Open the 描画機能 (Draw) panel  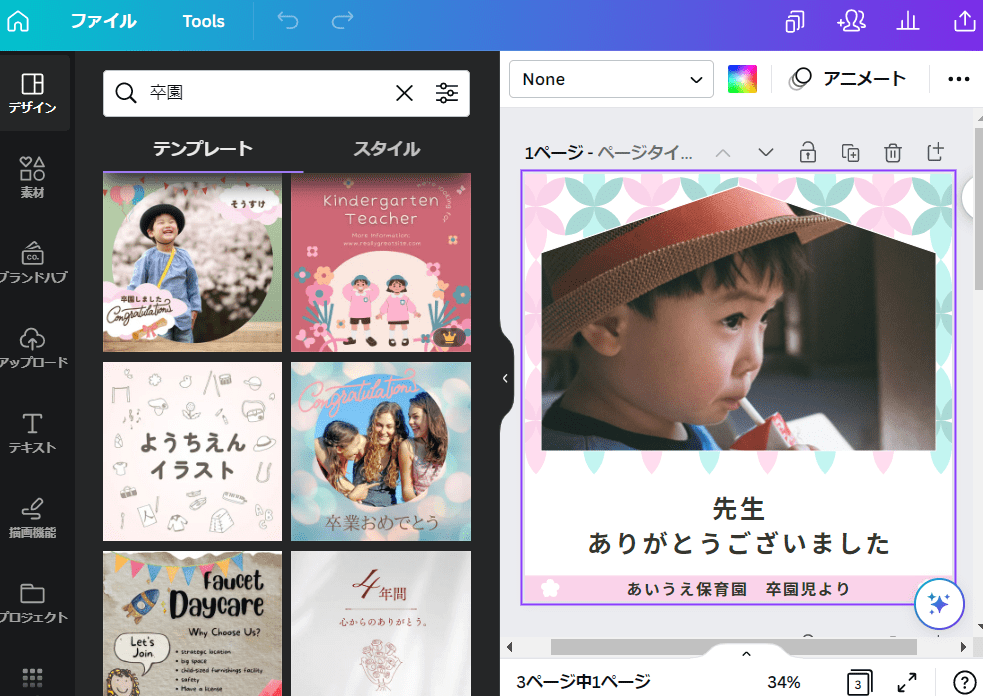(x=36, y=515)
